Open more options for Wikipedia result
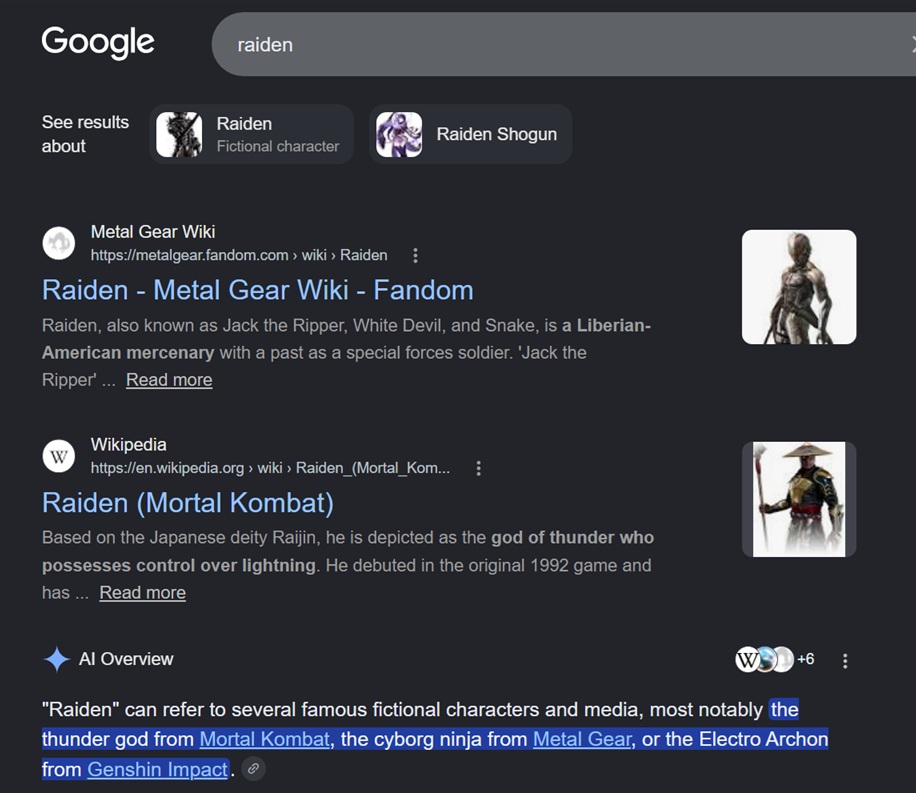 click(x=478, y=468)
